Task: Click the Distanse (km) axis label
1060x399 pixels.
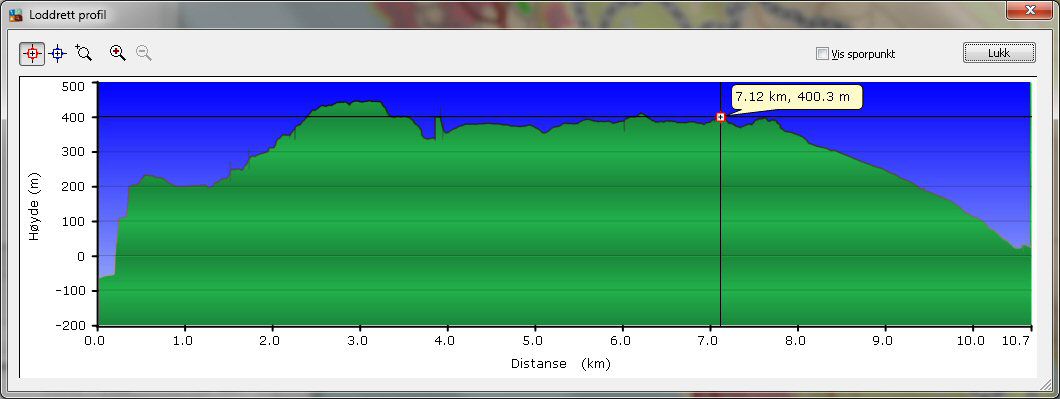Action: point(560,364)
